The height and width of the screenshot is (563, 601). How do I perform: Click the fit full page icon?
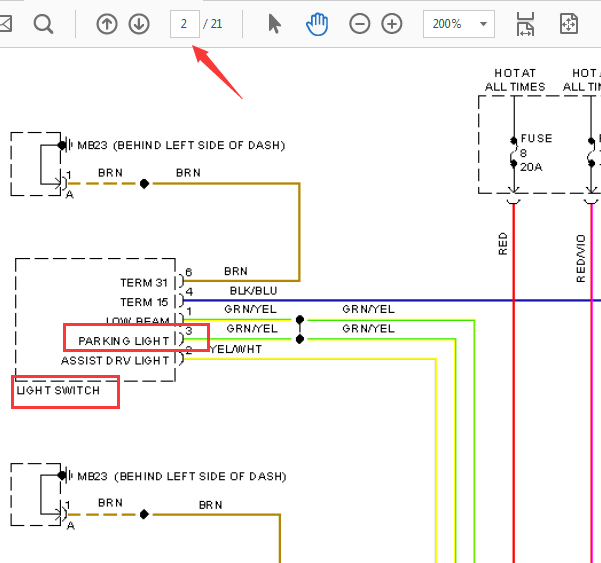pyautogui.click(x=569, y=24)
